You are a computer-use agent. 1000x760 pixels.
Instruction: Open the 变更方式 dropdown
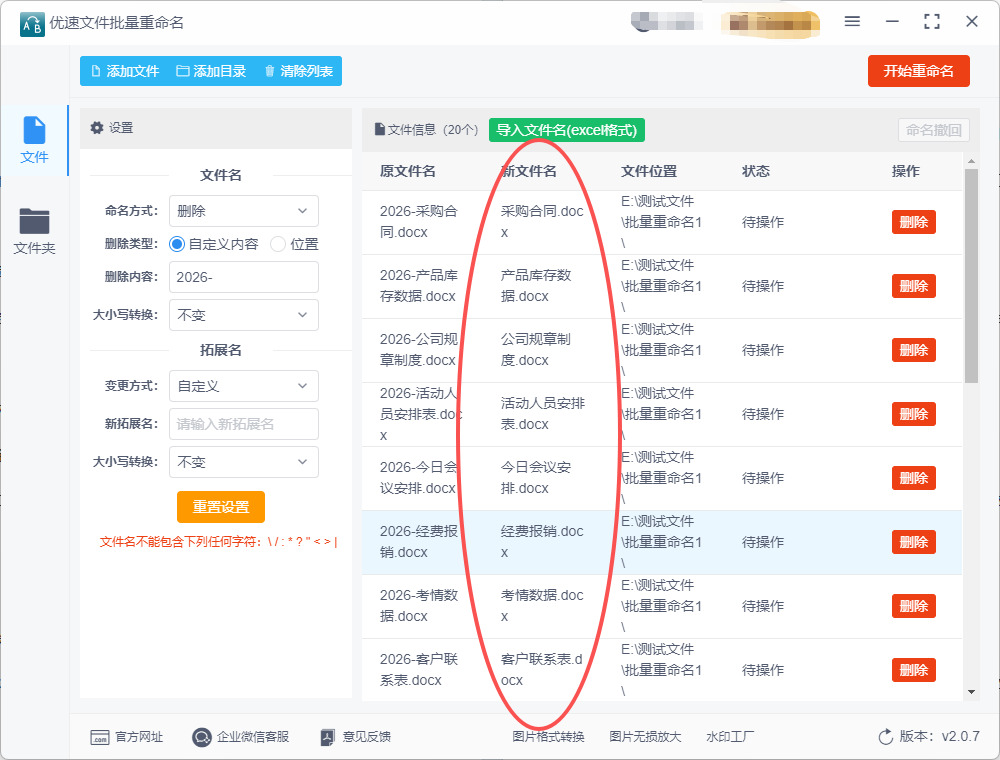[243, 386]
